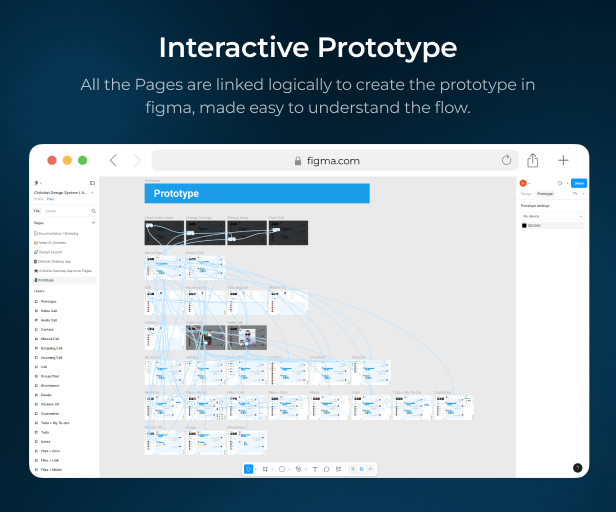The image size is (616, 512).
Task: Switch to the File tab
Action: coord(37,211)
